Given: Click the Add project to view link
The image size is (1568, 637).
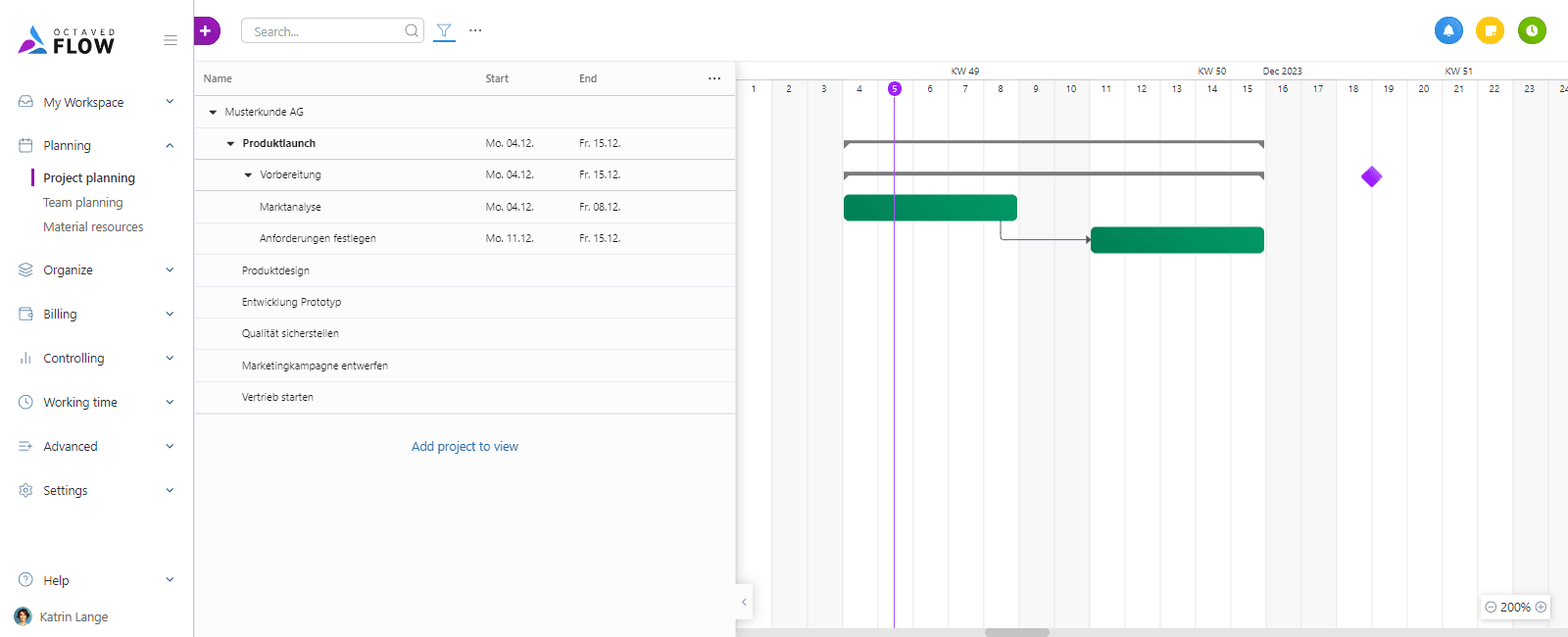Looking at the screenshot, I should click(465, 447).
